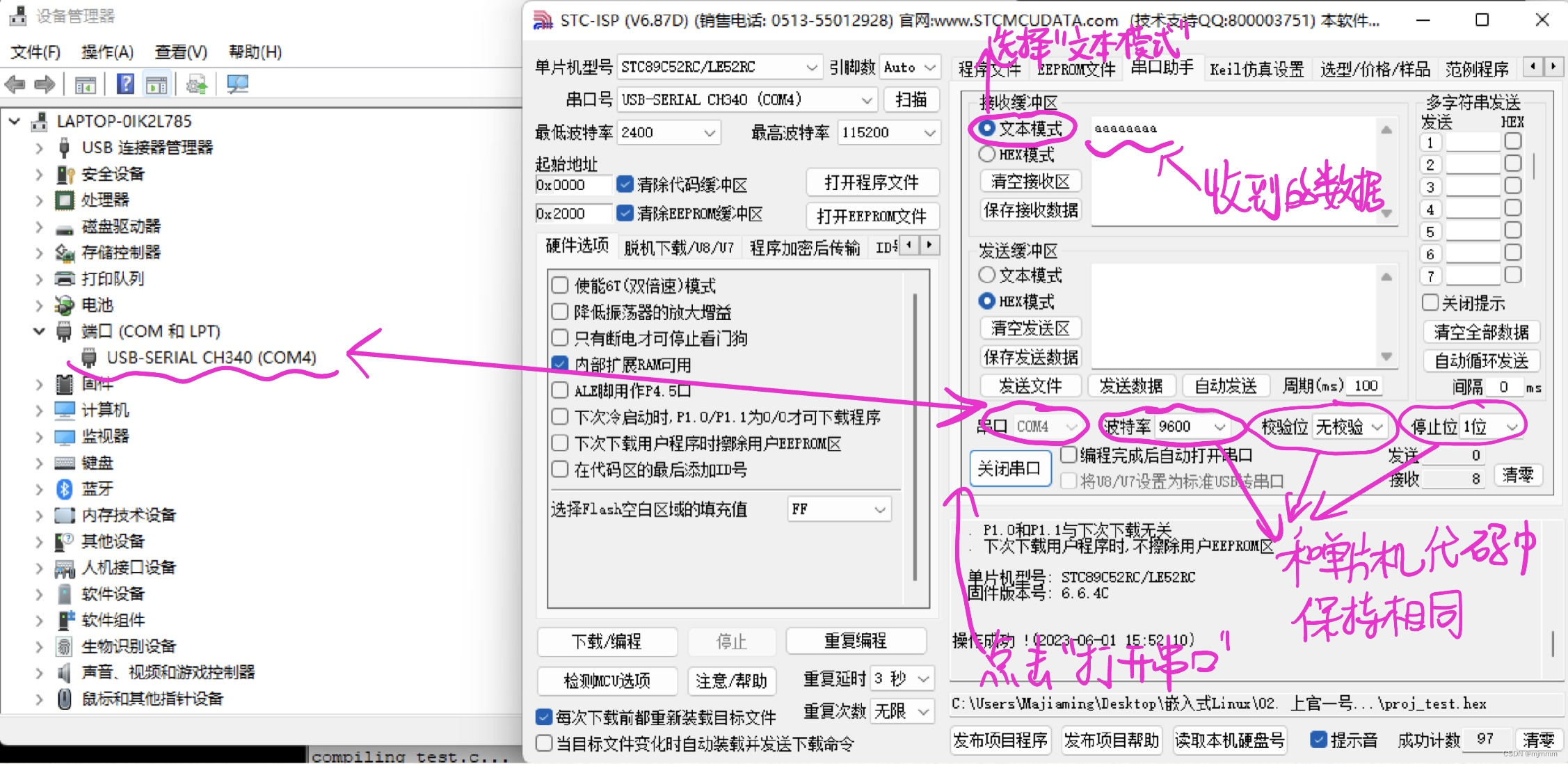Open the 波特率 9600 dropdown
The image size is (1568, 764).
pyautogui.click(x=1219, y=427)
